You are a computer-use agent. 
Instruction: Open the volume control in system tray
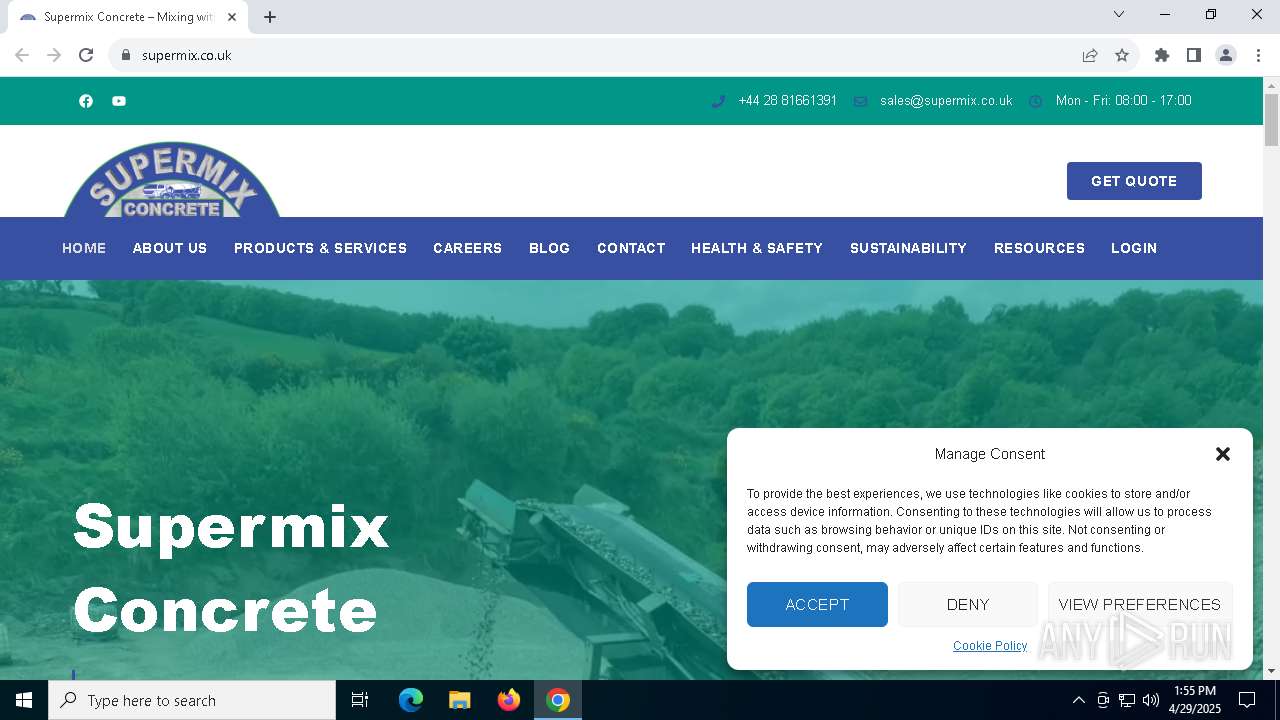click(x=1151, y=700)
